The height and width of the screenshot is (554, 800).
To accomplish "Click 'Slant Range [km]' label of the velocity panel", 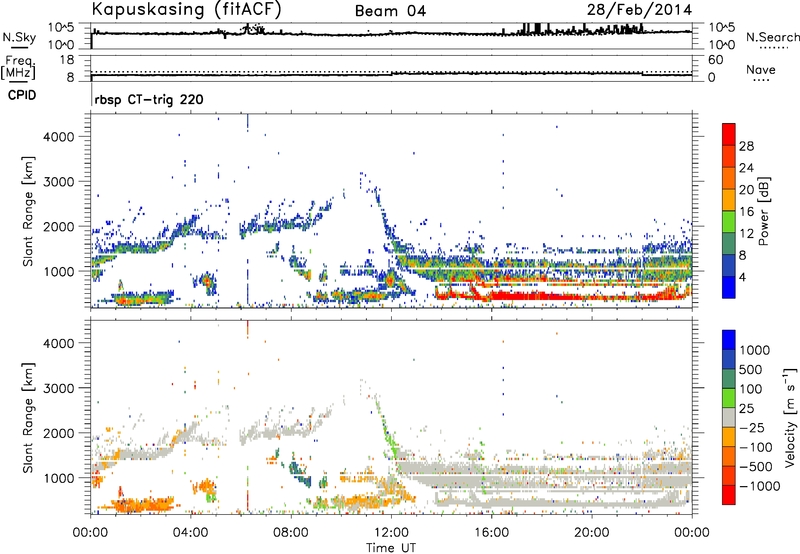I will pyautogui.click(x=28, y=417).
